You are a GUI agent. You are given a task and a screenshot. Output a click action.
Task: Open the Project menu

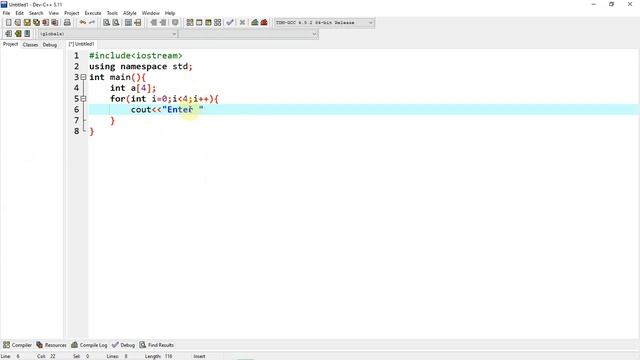pos(72,13)
